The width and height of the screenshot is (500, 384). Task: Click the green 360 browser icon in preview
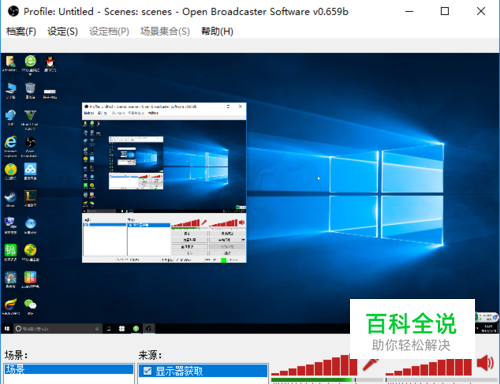pos(30,61)
